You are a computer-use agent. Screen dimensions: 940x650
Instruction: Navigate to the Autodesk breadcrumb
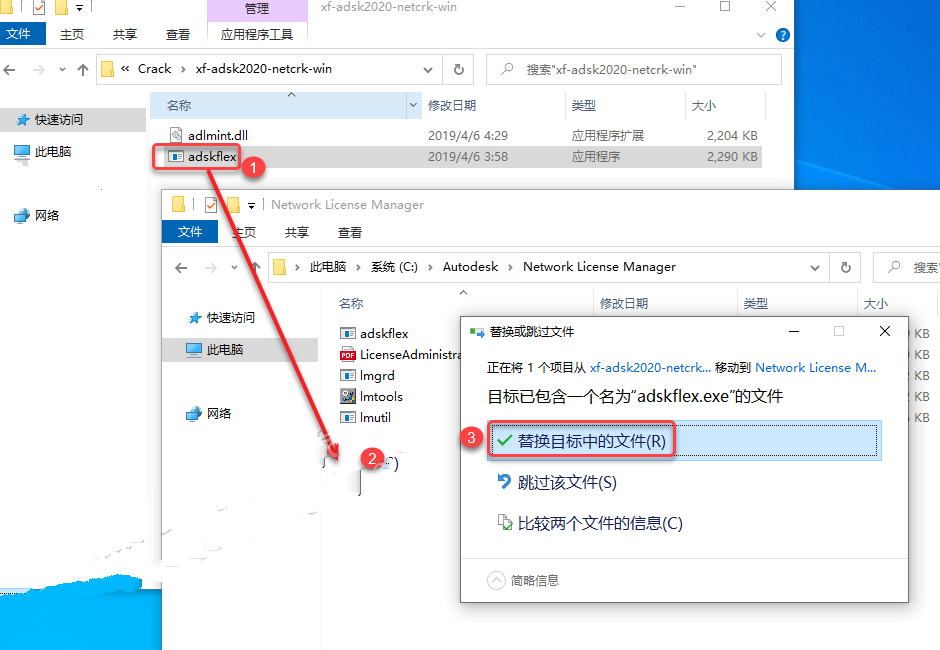(x=470, y=267)
